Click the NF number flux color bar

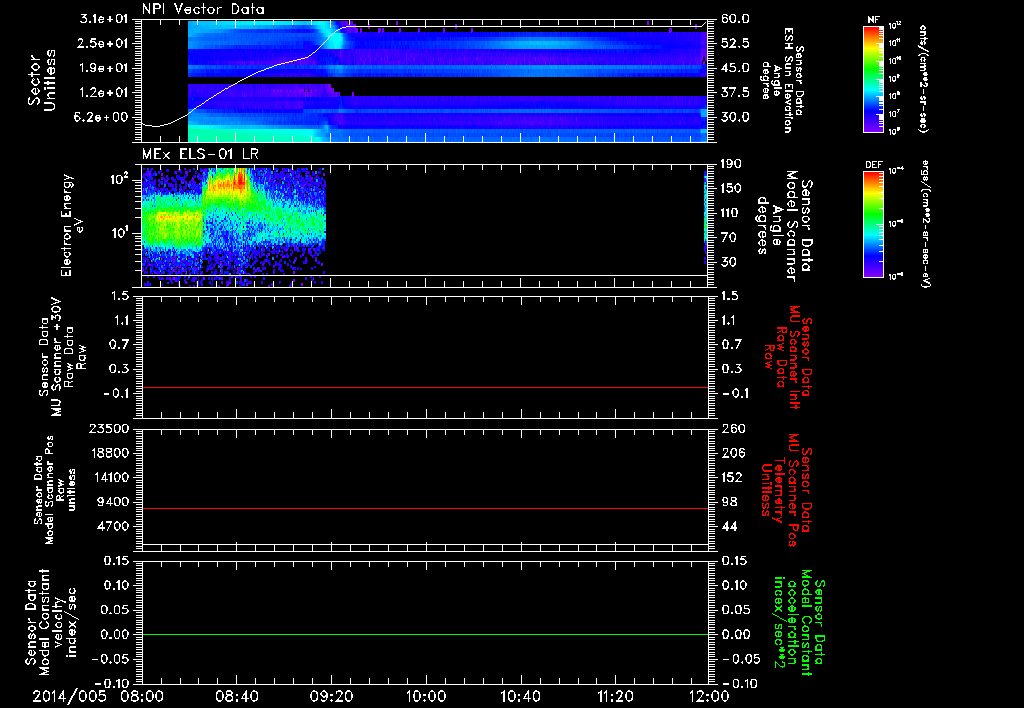[873, 78]
